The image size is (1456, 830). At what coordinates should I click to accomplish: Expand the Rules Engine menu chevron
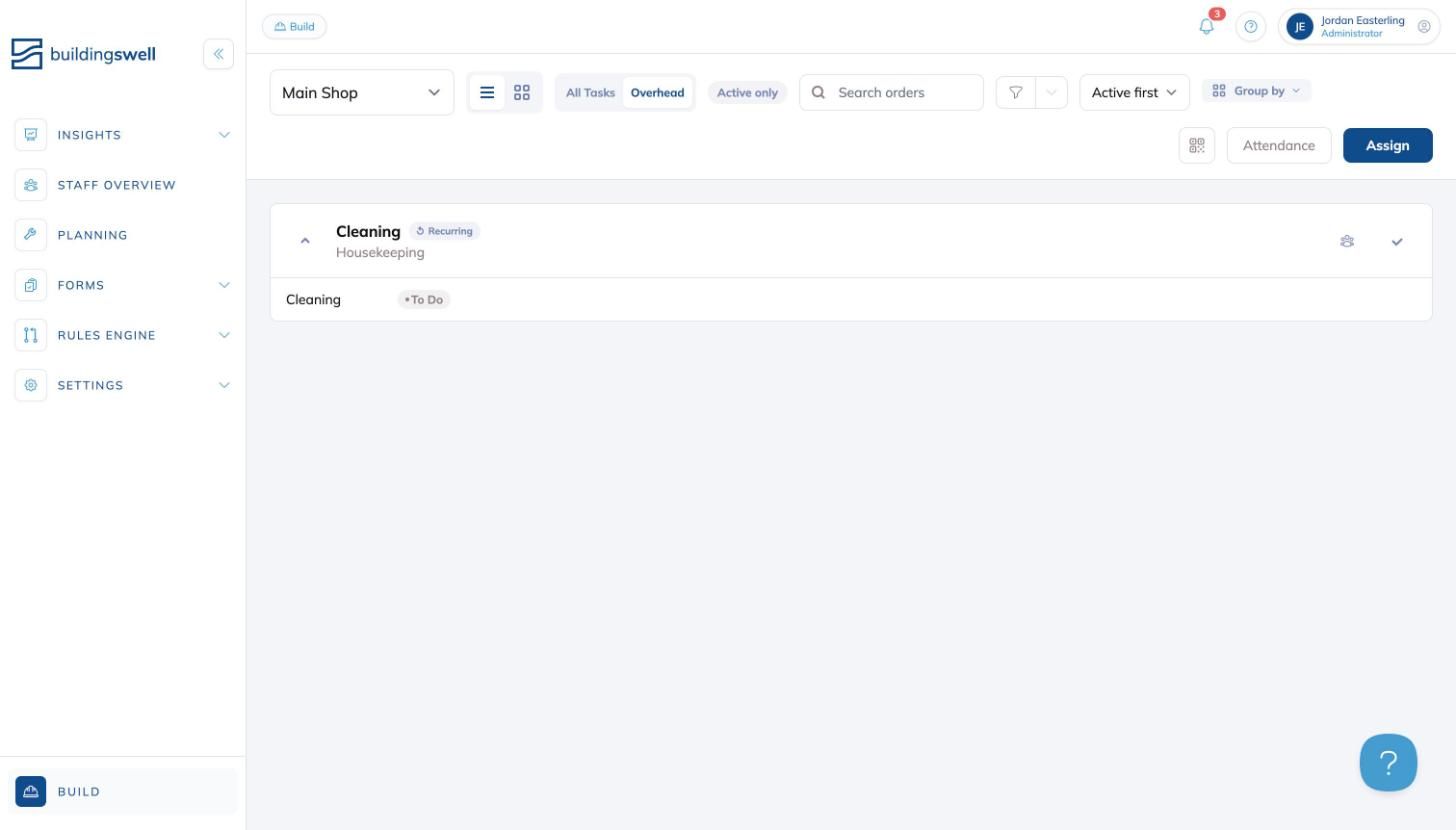(224, 335)
